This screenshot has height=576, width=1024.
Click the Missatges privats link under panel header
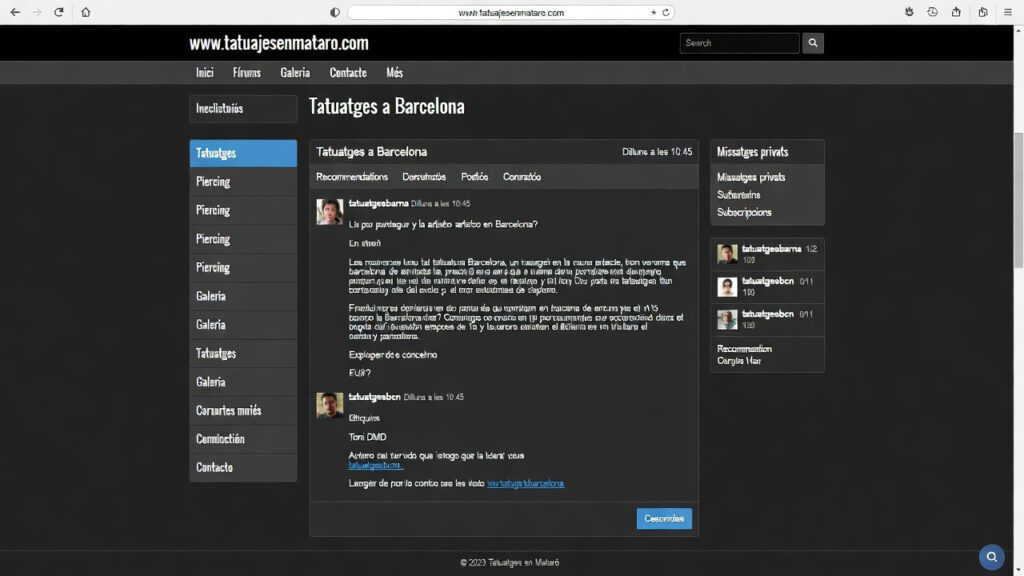(751, 177)
